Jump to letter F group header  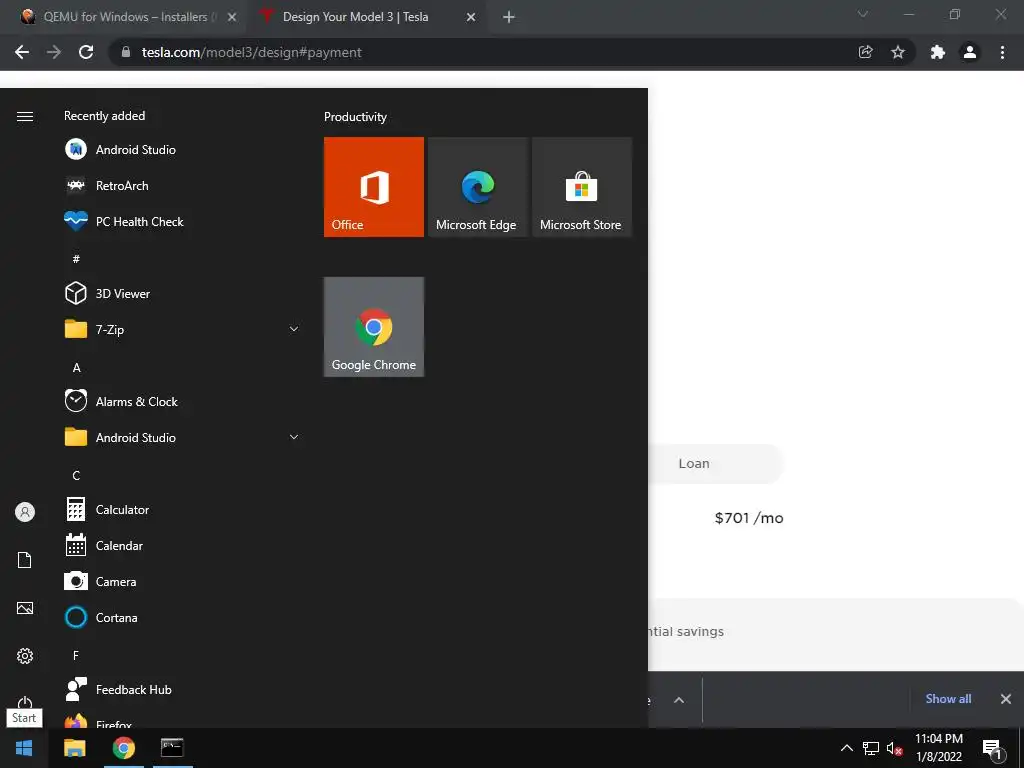tap(76, 655)
